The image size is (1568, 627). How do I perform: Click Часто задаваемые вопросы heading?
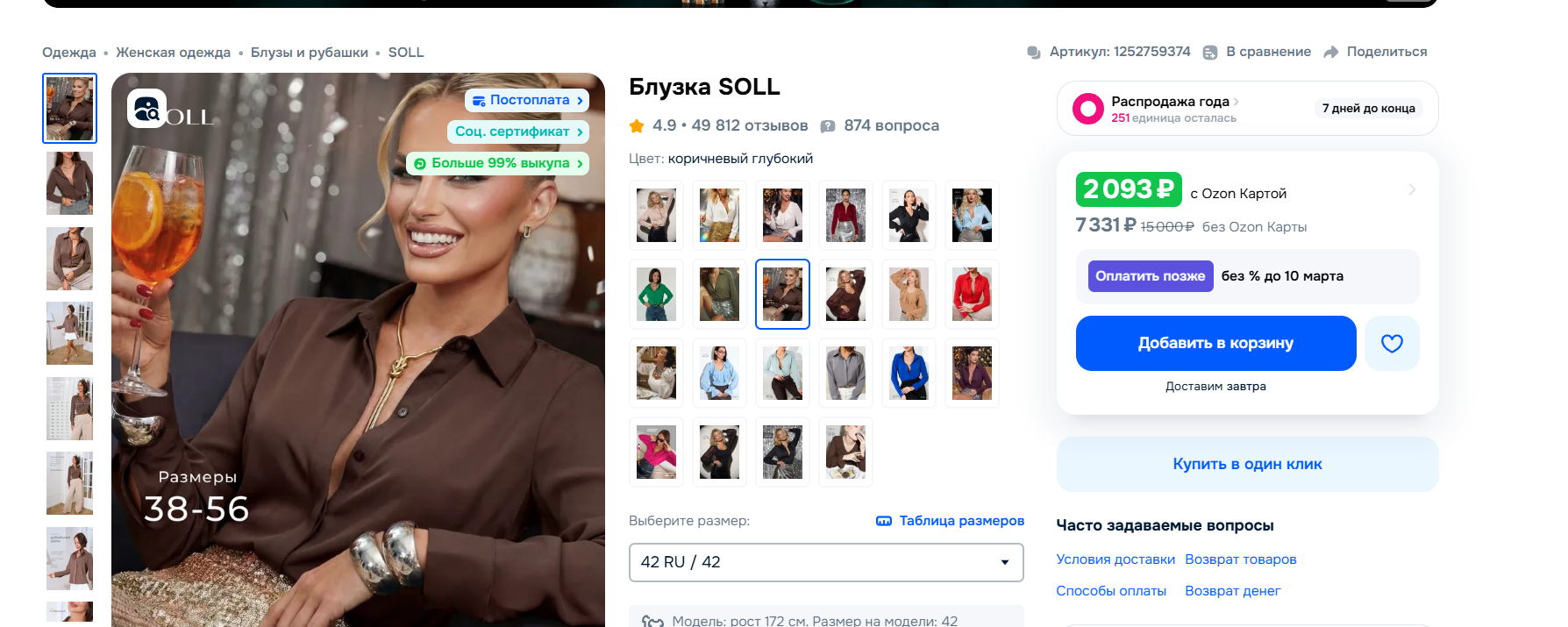1165,525
